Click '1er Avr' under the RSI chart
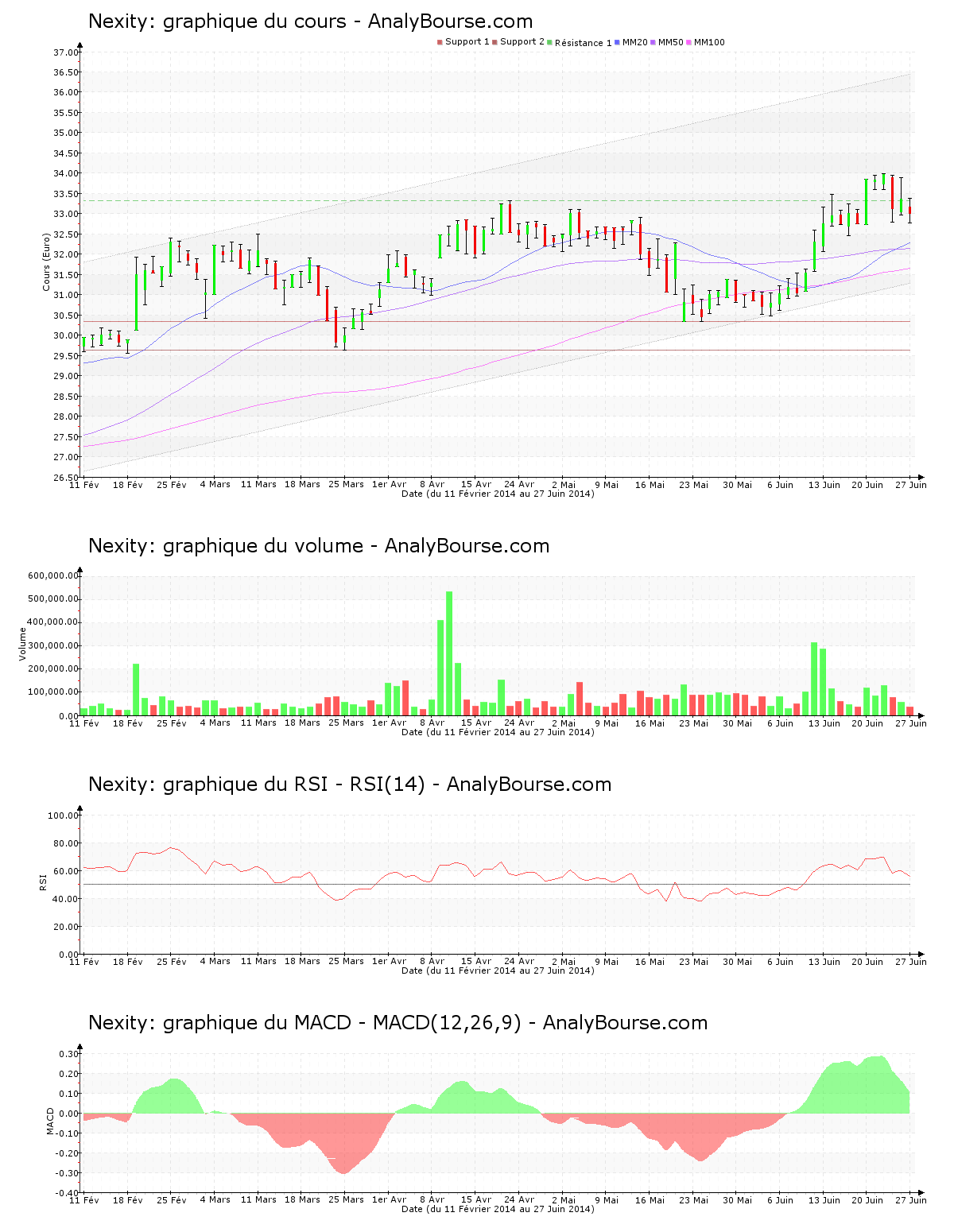This screenshot has height=1232, width=954. tap(389, 962)
